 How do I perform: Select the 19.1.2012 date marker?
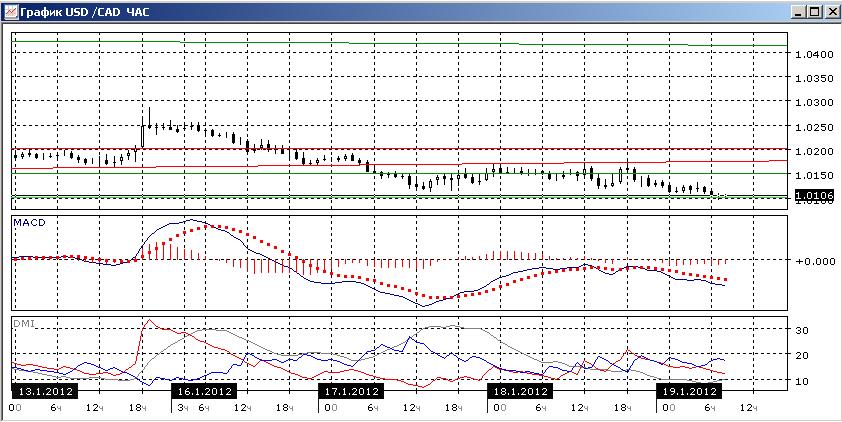689,390
